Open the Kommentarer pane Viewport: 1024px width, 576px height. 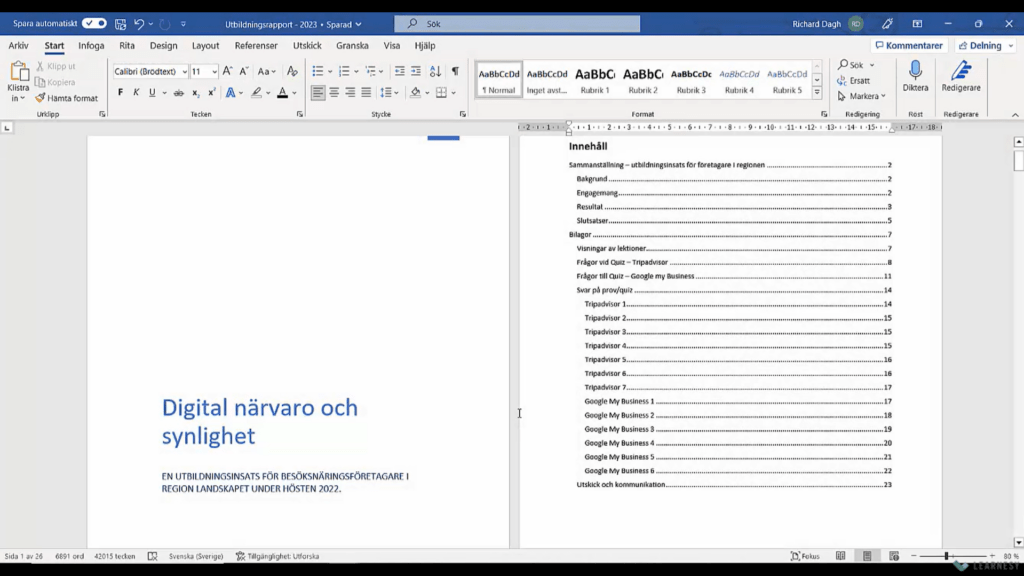pyautogui.click(x=909, y=46)
